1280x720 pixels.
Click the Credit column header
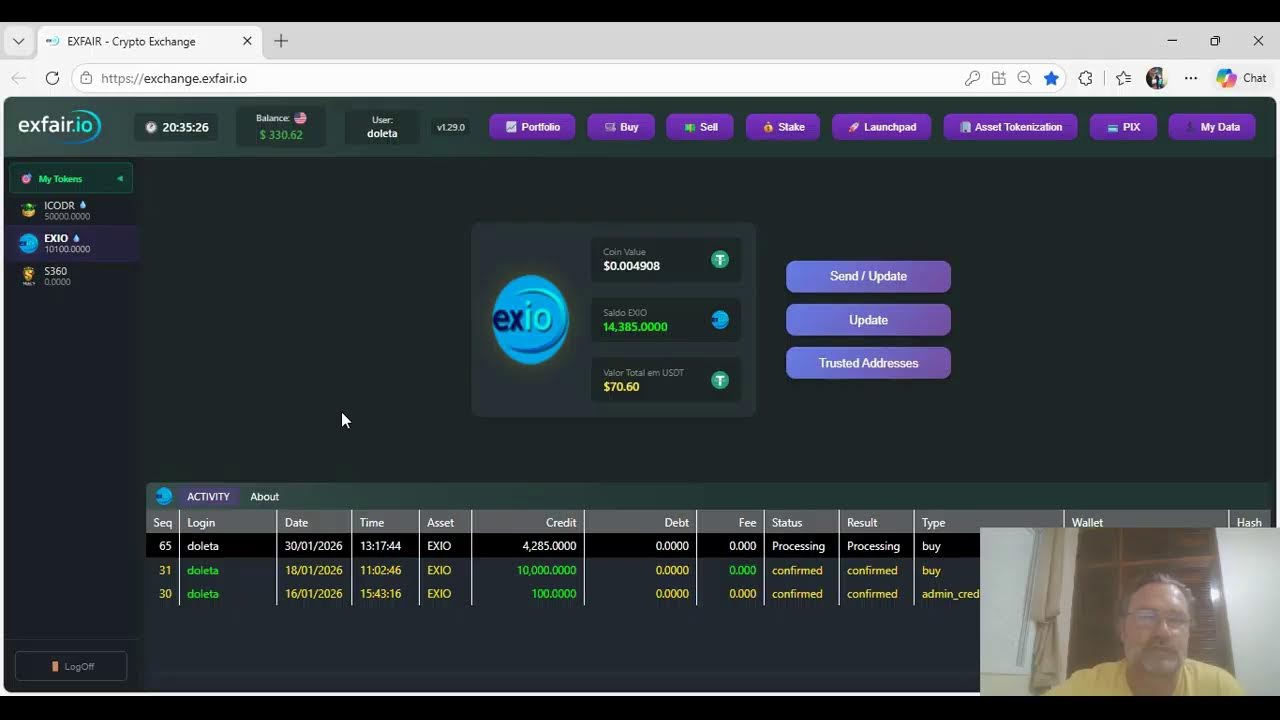pyautogui.click(x=528, y=522)
